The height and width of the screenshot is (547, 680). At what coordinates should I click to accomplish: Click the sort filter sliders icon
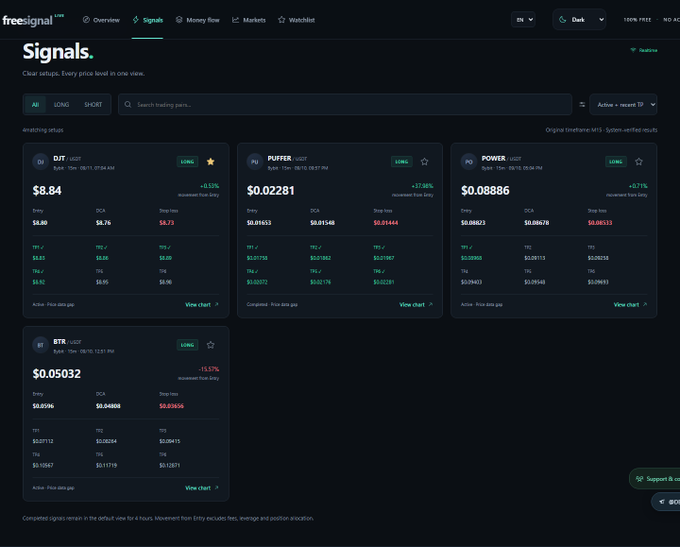coord(582,105)
